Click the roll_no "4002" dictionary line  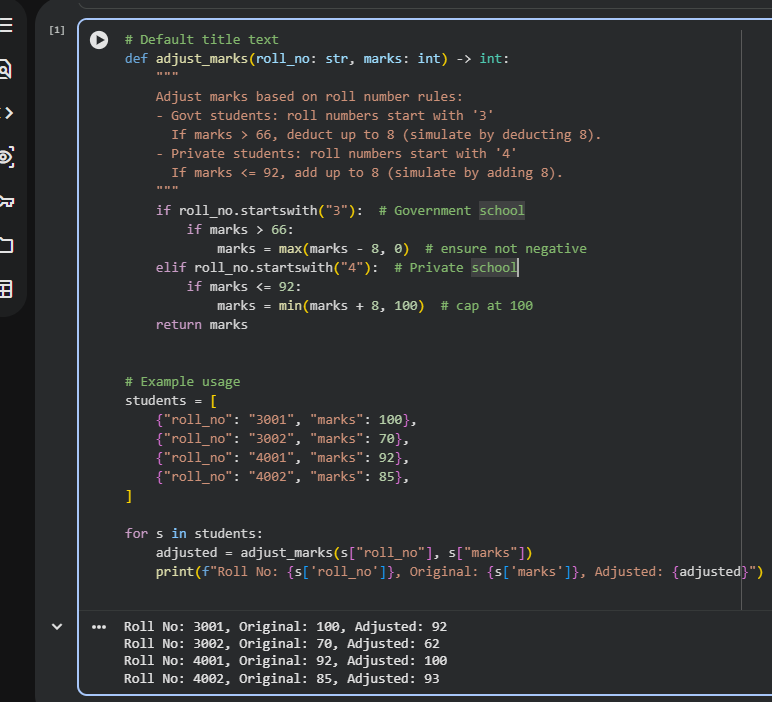pos(282,477)
